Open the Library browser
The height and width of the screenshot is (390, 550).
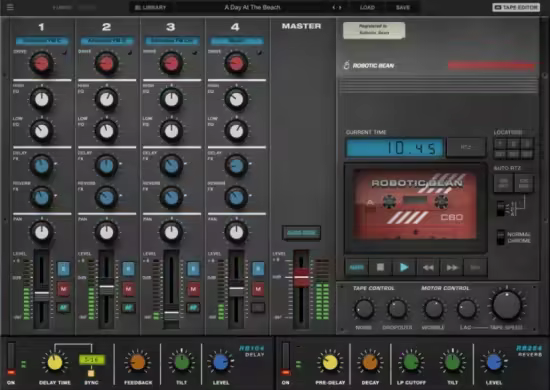150,7
